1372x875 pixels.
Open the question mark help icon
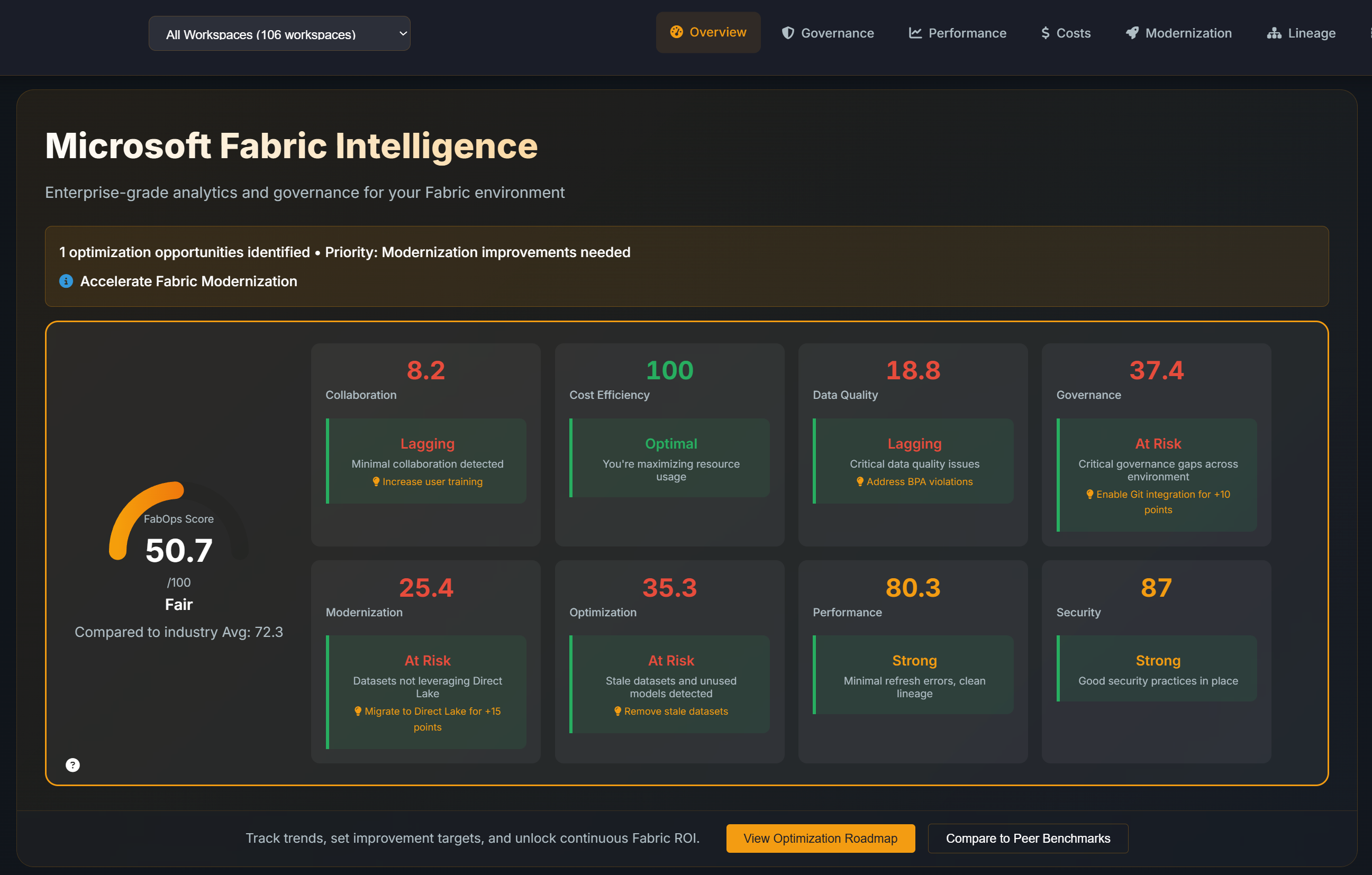point(72,764)
